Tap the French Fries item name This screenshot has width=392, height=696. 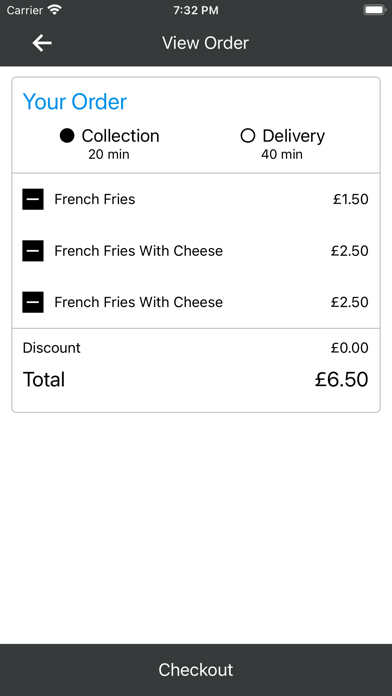pos(95,199)
